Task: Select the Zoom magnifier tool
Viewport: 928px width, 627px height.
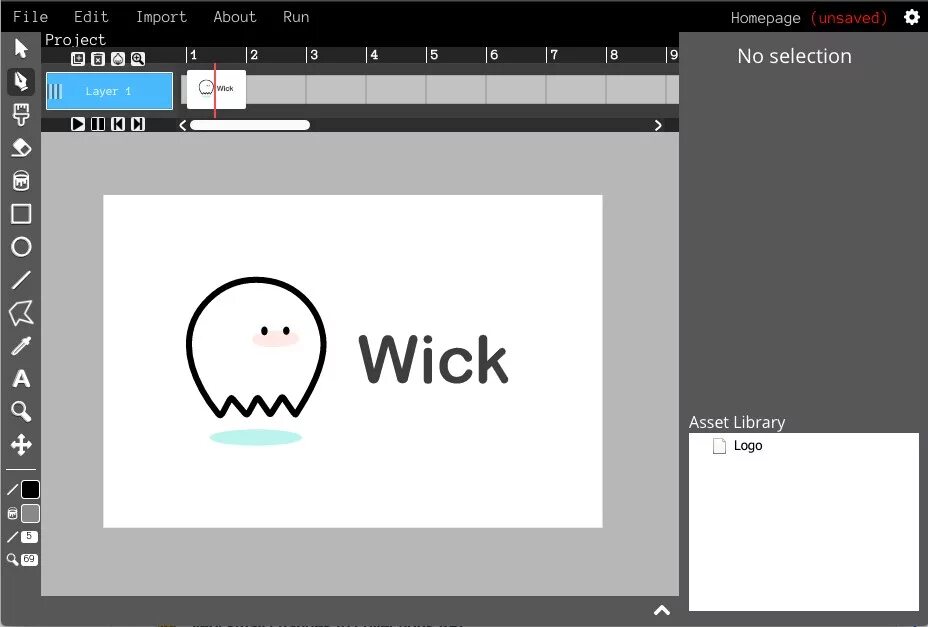Action: point(21,411)
